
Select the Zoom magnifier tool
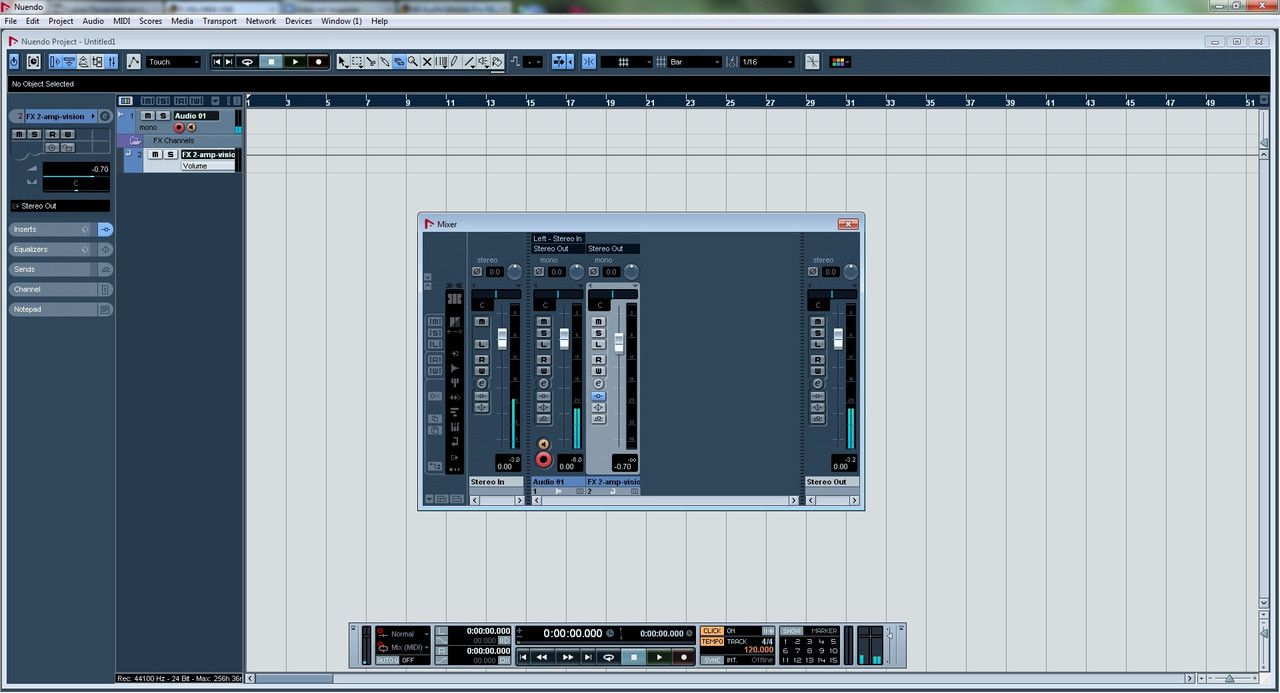412,62
